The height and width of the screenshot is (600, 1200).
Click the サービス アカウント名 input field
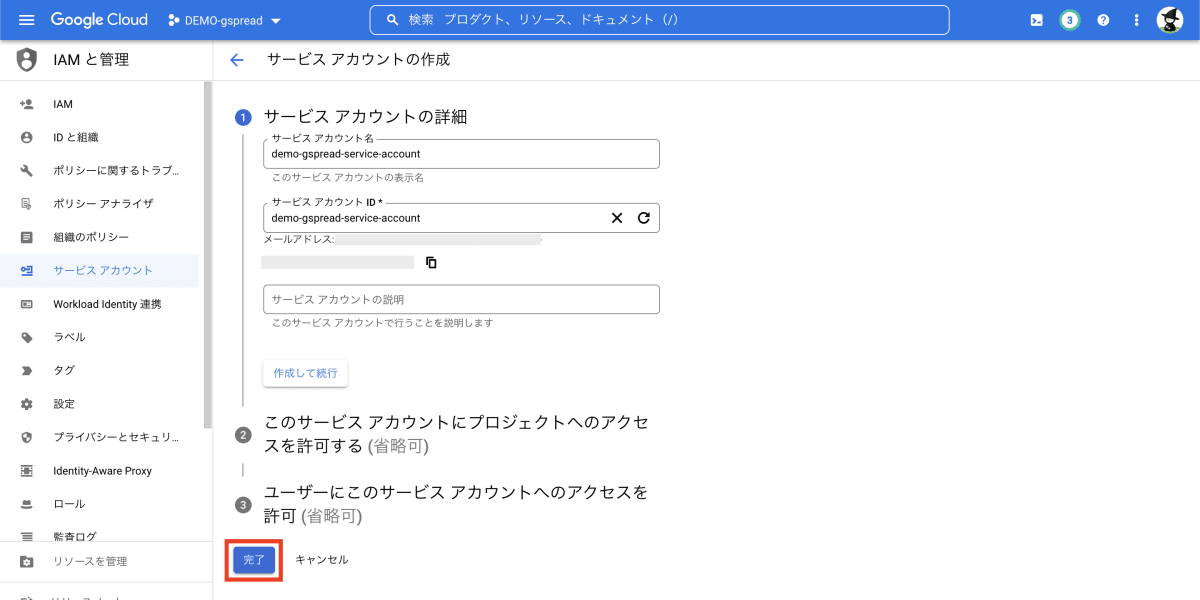(461, 154)
